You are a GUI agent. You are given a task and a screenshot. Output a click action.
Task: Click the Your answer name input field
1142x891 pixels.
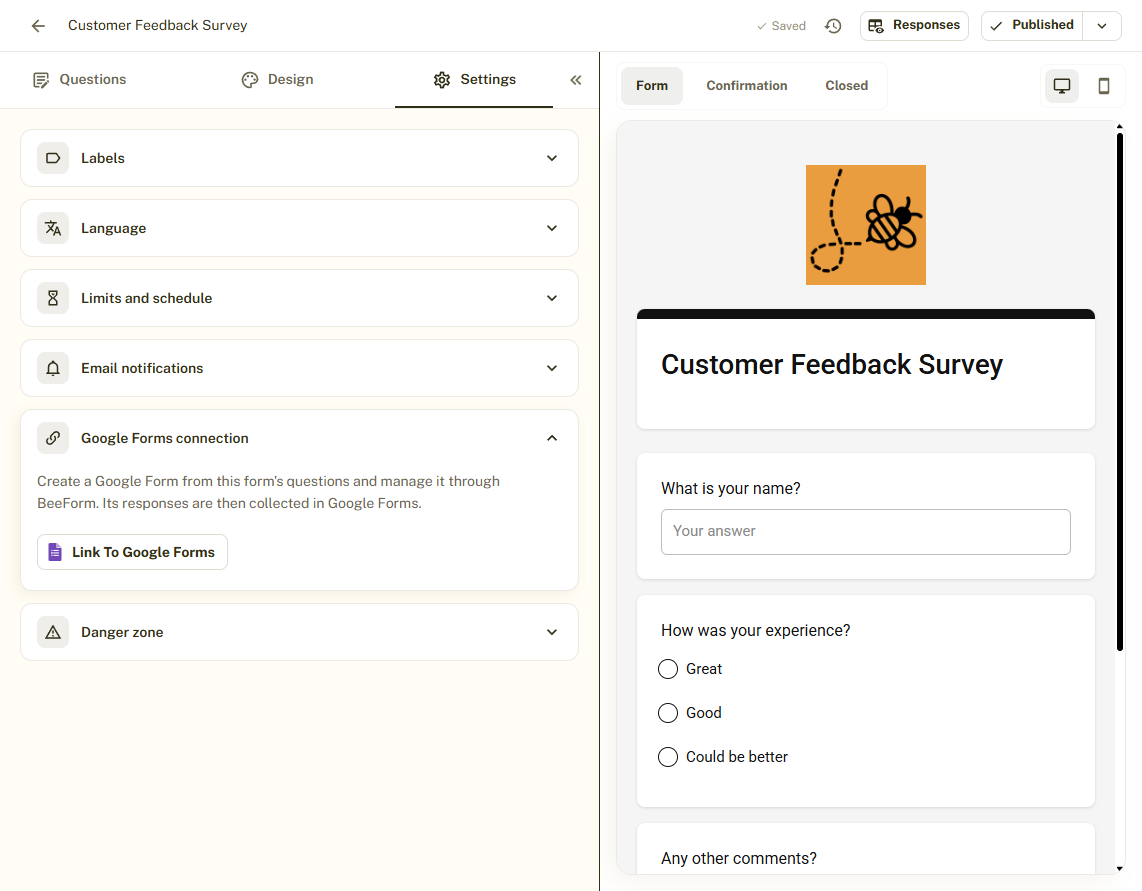pos(865,532)
